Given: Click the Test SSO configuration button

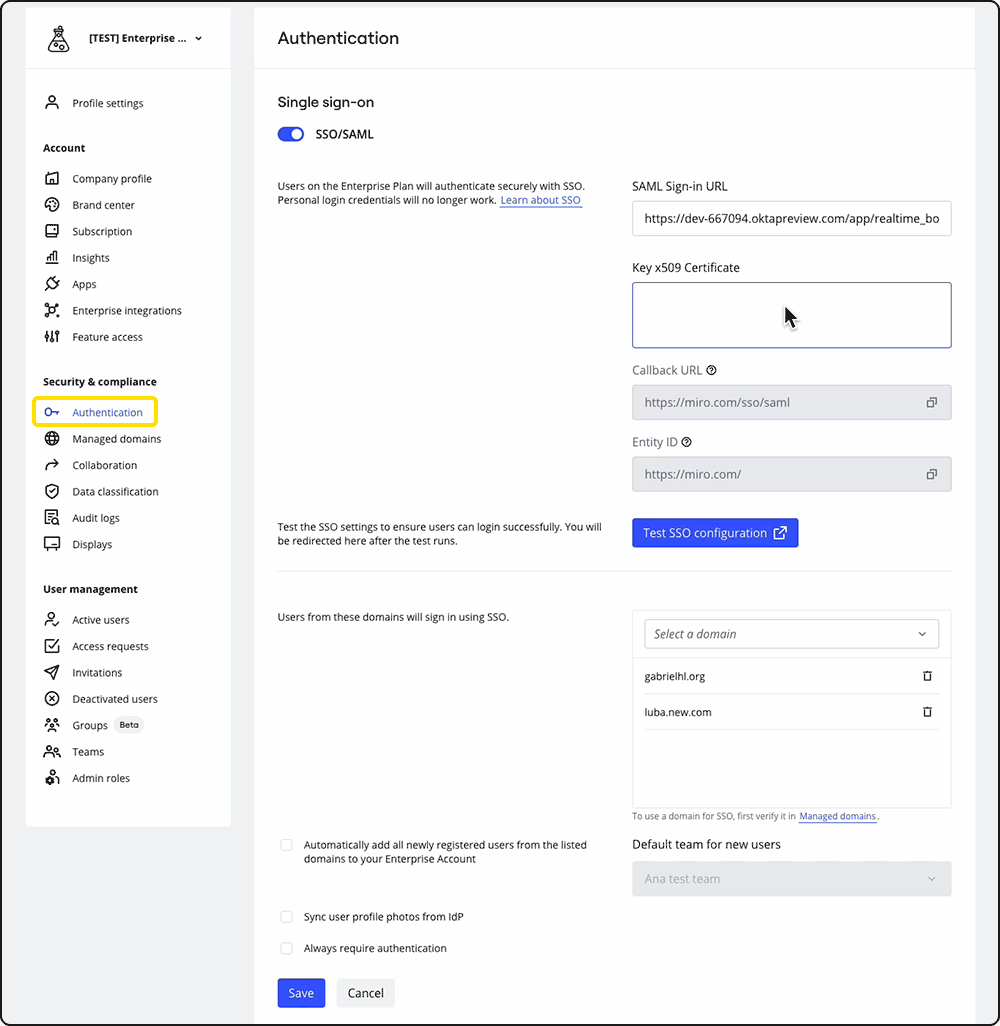Looking at the screenshot, I should point(715,533).
